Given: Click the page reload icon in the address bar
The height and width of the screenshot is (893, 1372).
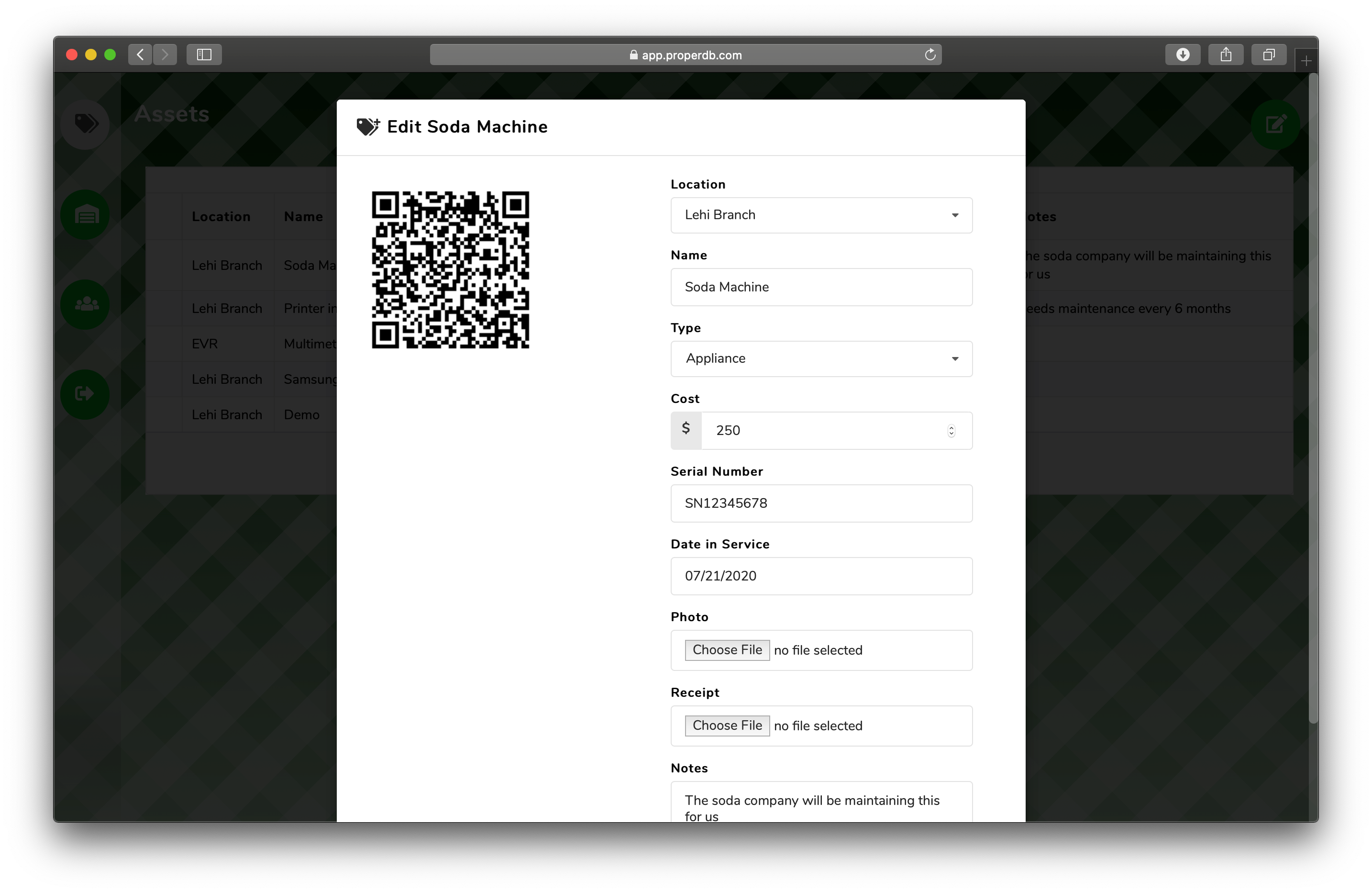Looking at the screenshot, I should [x=929, y=54].
